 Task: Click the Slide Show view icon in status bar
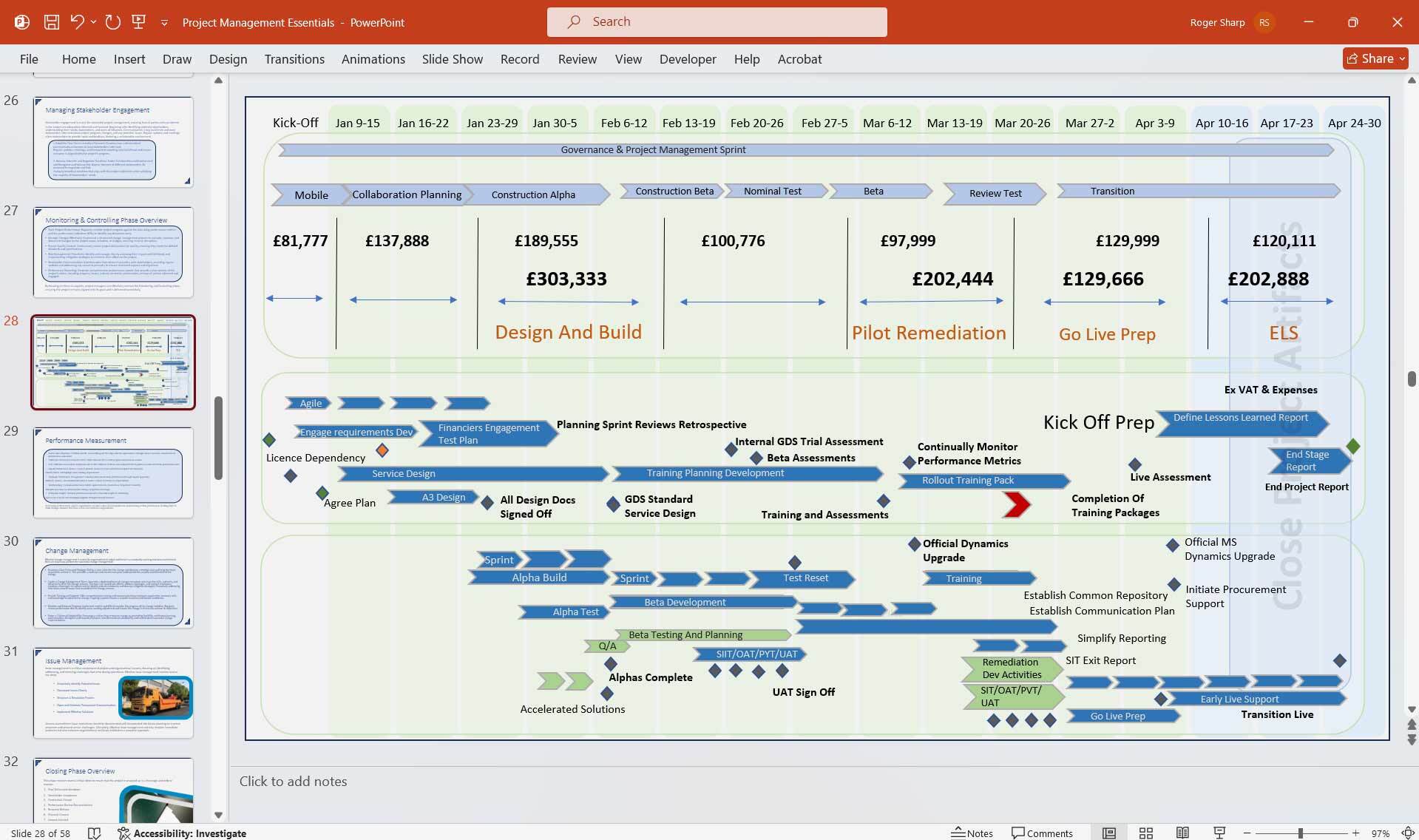[1218, 833]
